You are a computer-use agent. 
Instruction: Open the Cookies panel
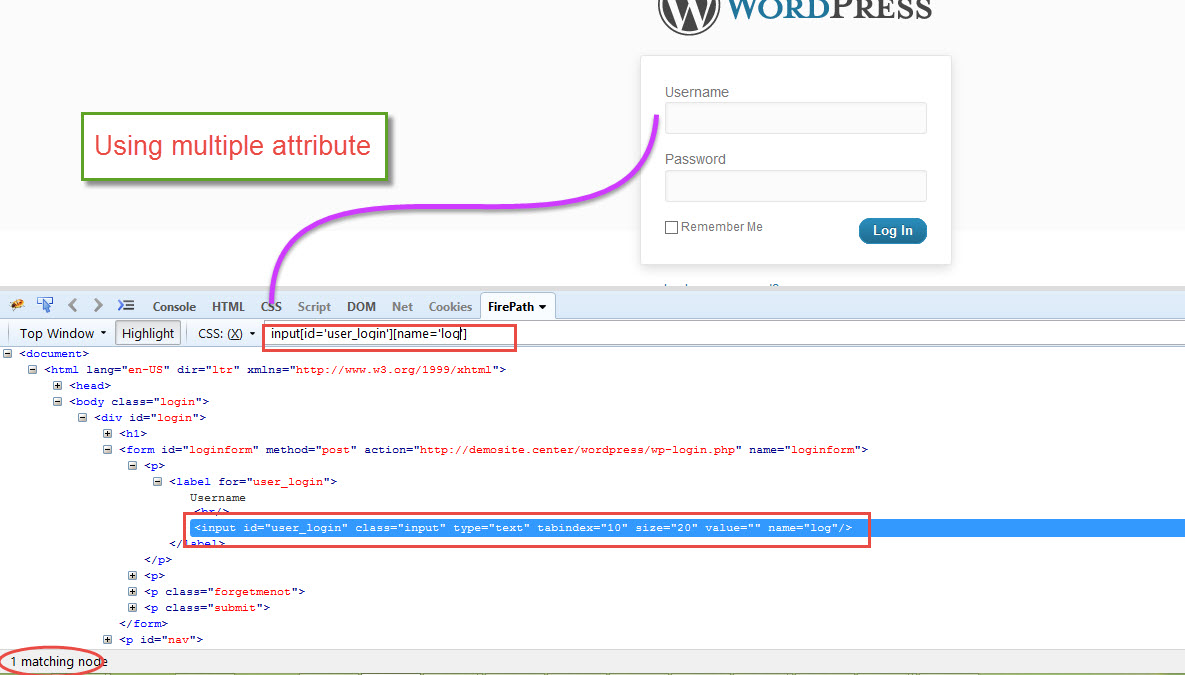tap(450, 306)
